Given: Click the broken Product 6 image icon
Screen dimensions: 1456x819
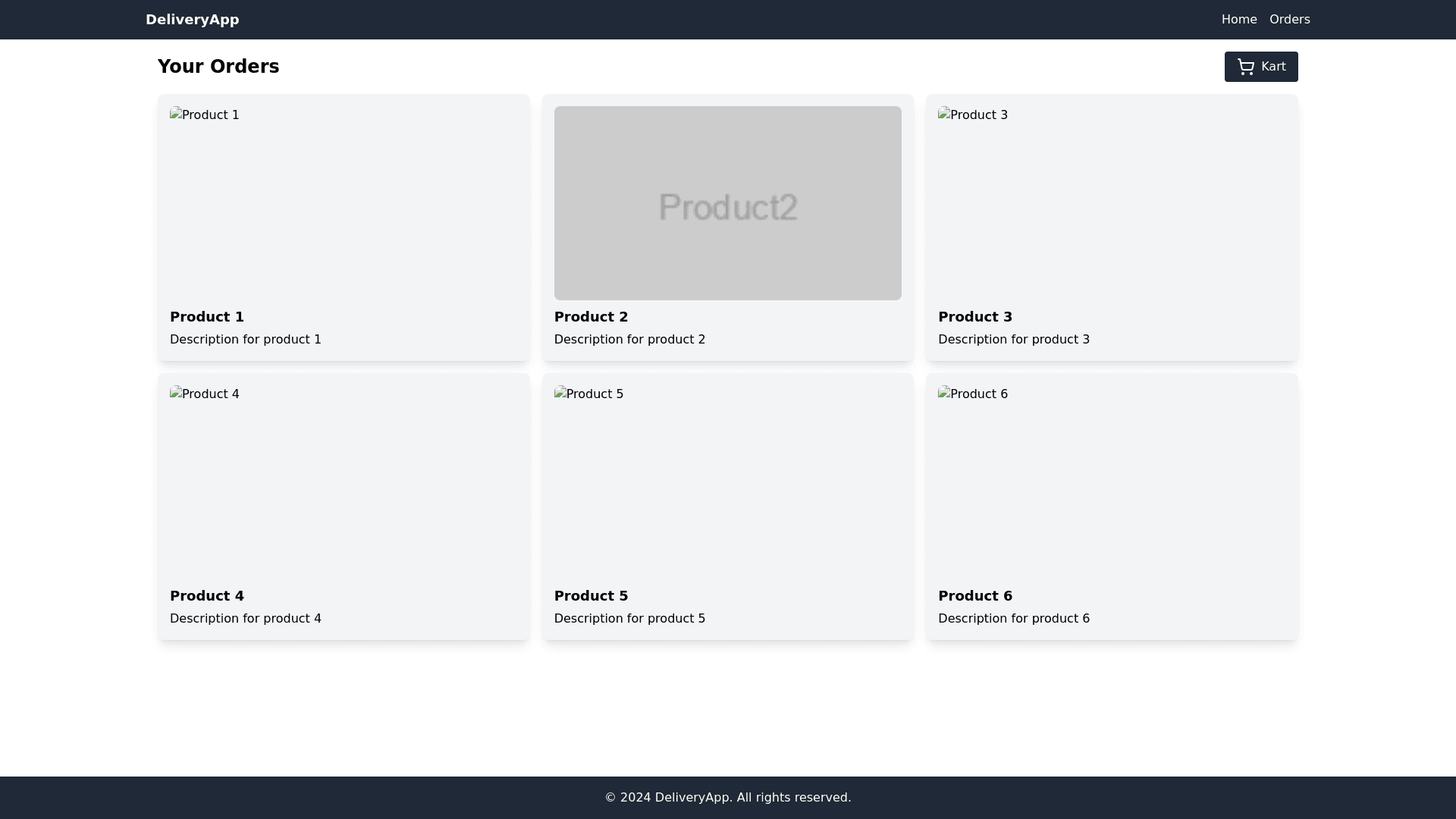Looking at the screenshot, I should tap(944, 394).
